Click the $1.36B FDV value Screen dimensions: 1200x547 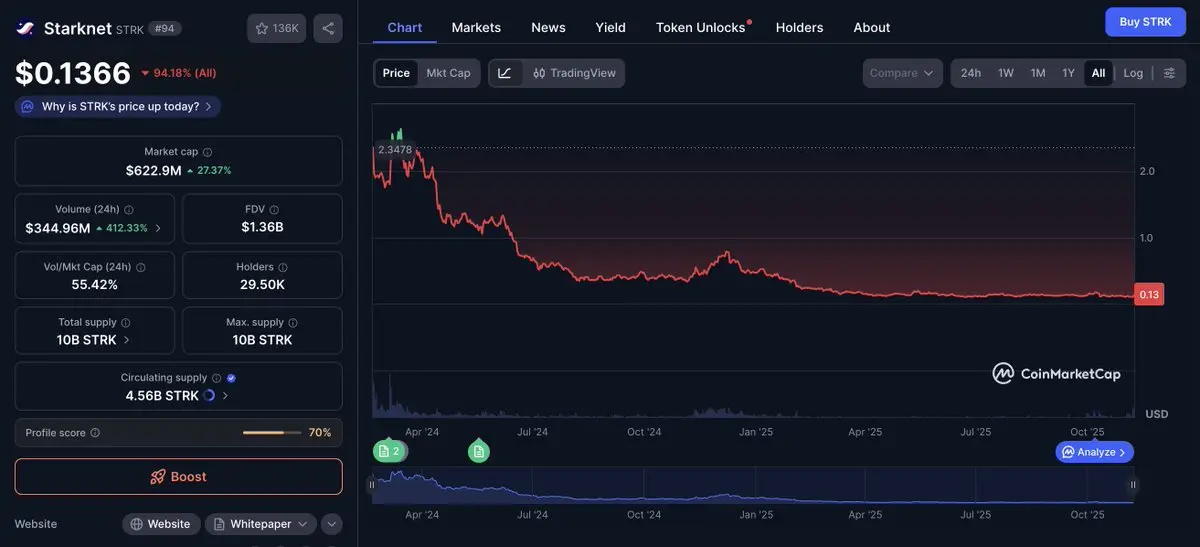262,227
